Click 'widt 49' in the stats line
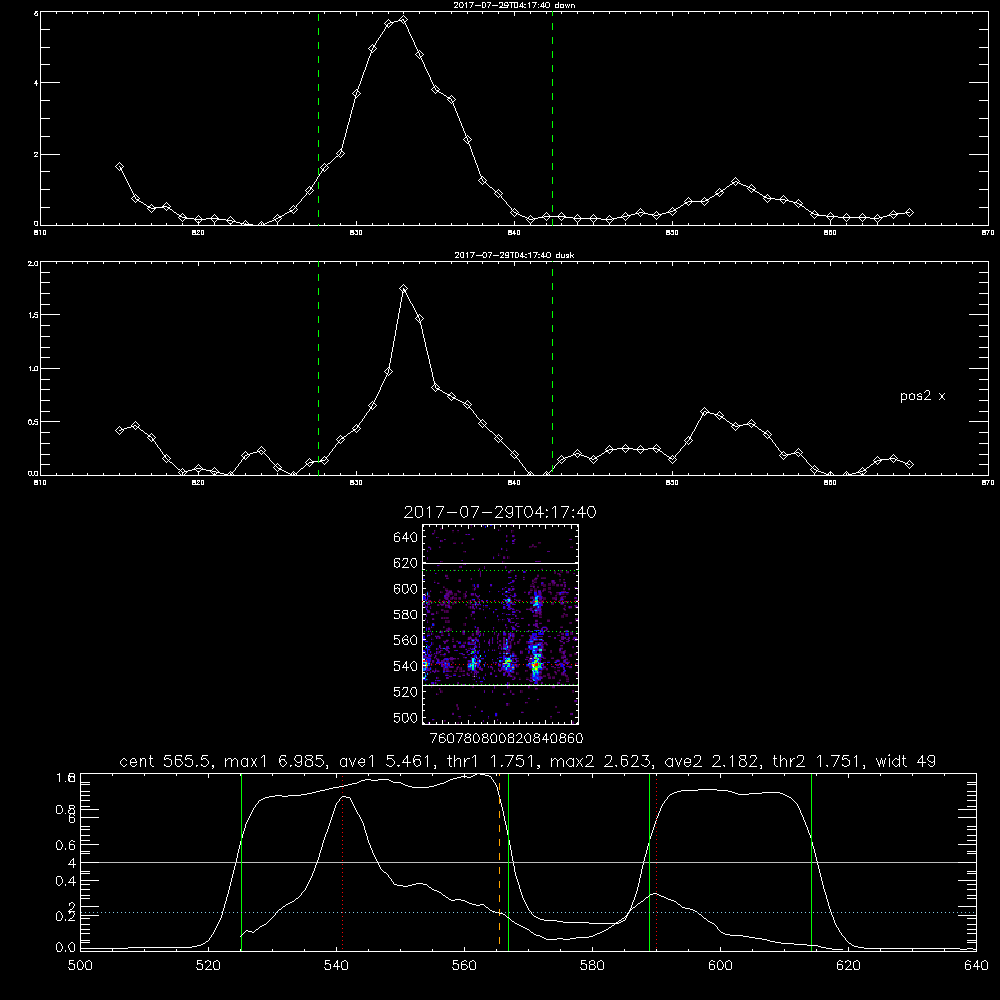1000x1000 pixels. 906,761
